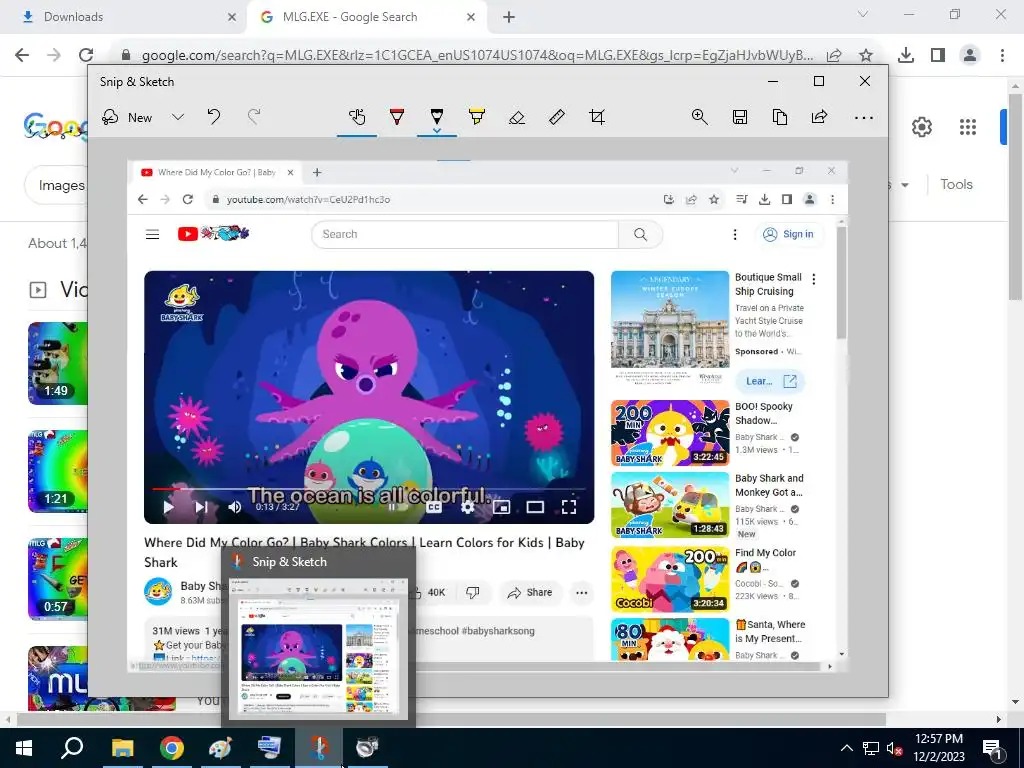Viewport: 1024px width, 768px height.
Task: Click the Chrome address bar URL
Action: pyautogui.click(x=477, y=56)
